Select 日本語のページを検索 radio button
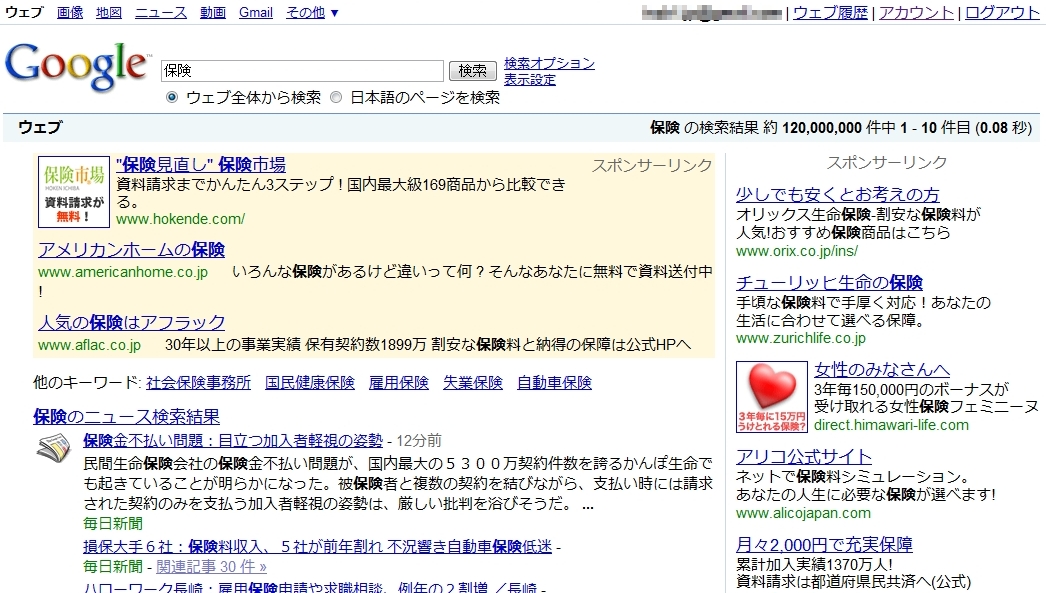Viewport: 1046px width, 593px height. (336, 97)
